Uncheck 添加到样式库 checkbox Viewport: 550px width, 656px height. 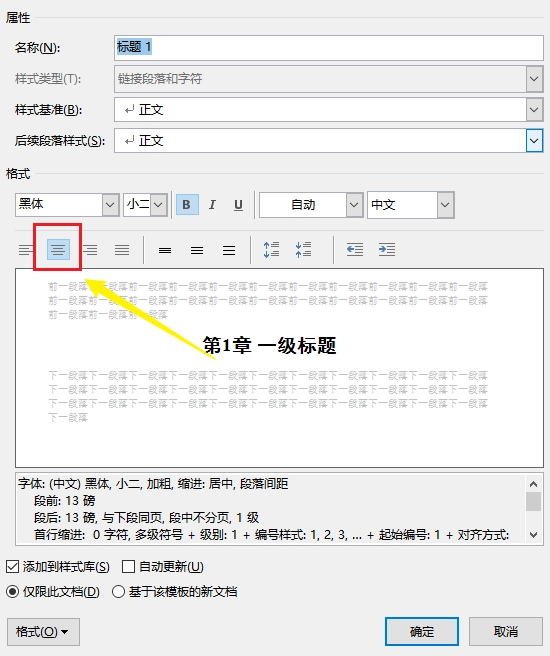13,567
